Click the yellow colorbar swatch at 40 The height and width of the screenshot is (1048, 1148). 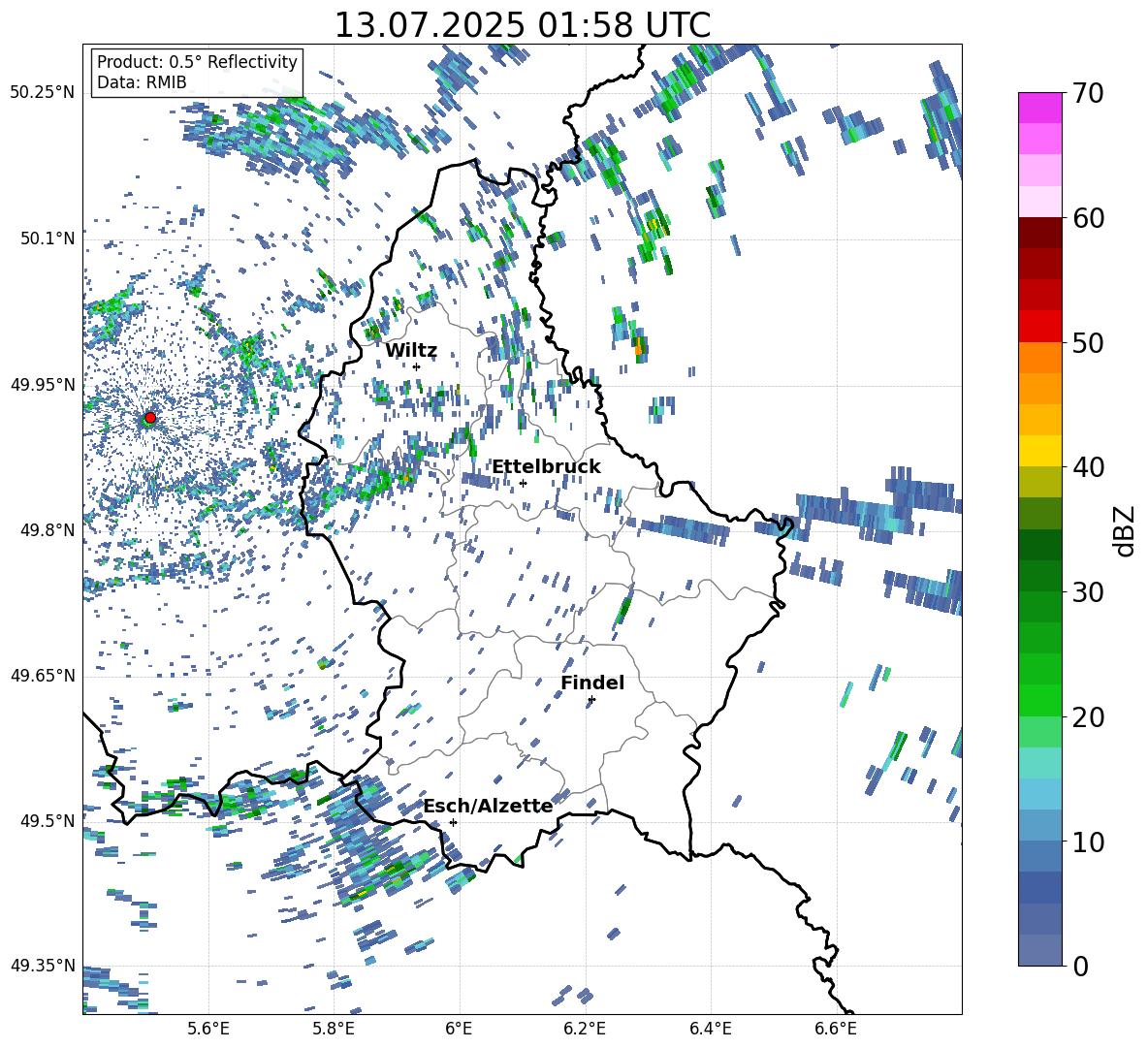click(x=1039, y=451)
